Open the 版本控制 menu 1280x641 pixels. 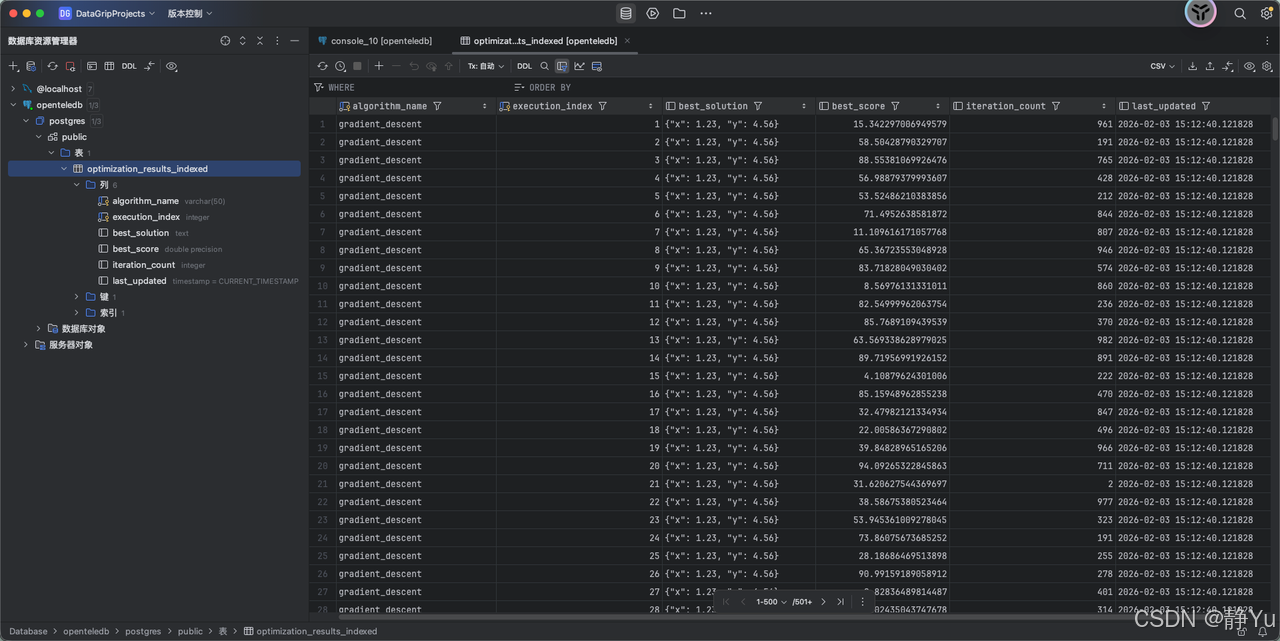[x=190, y=14]
